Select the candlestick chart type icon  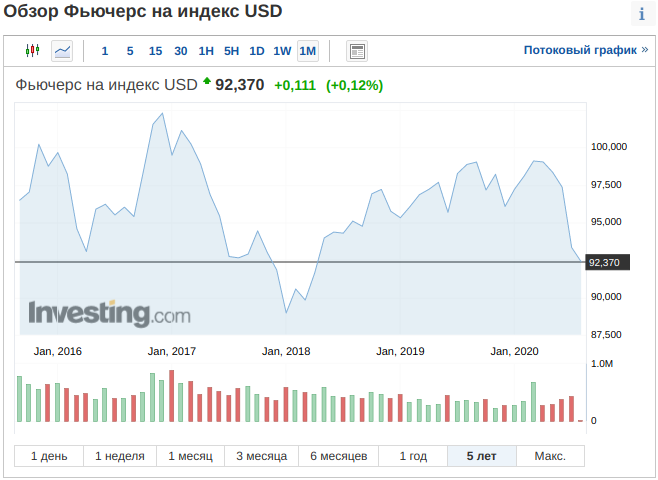[32, 50]
